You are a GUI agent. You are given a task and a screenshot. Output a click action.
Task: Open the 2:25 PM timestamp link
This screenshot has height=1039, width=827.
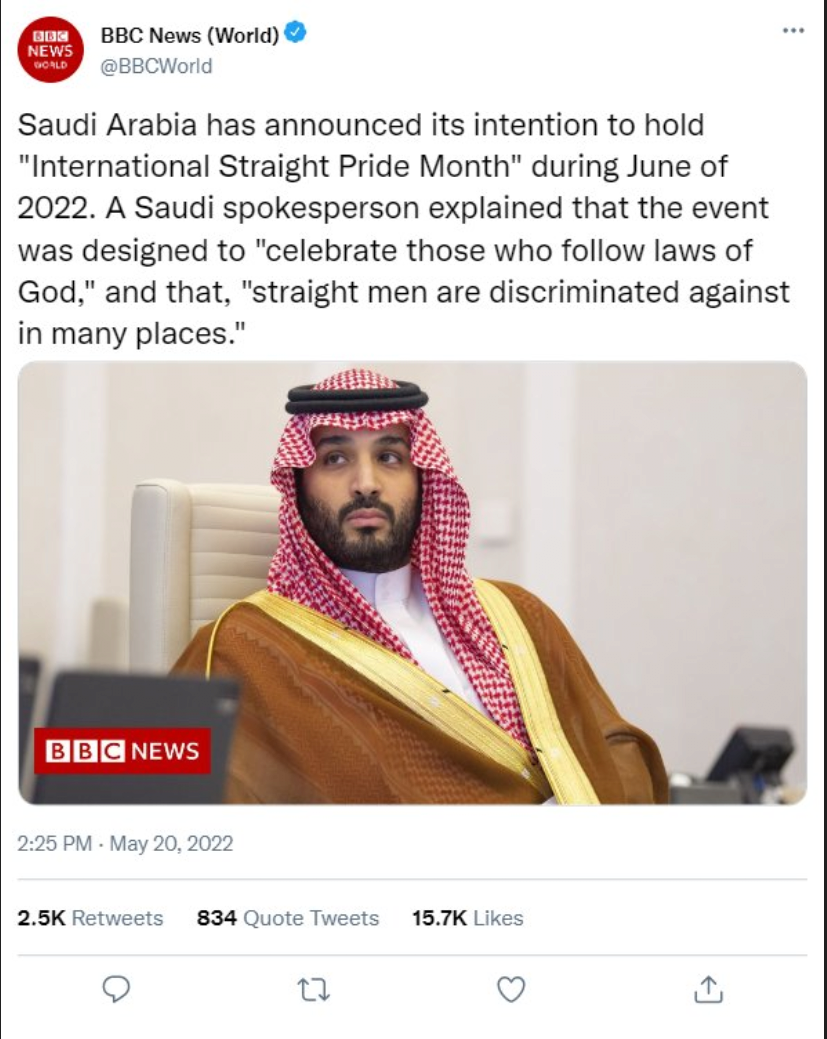pos(54,844)
